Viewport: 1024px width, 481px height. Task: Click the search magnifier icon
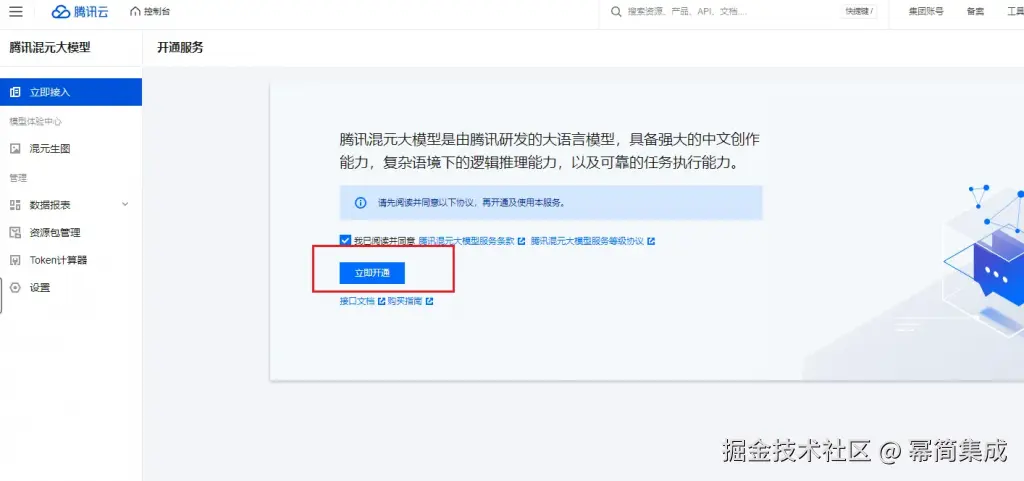(616, 12)
